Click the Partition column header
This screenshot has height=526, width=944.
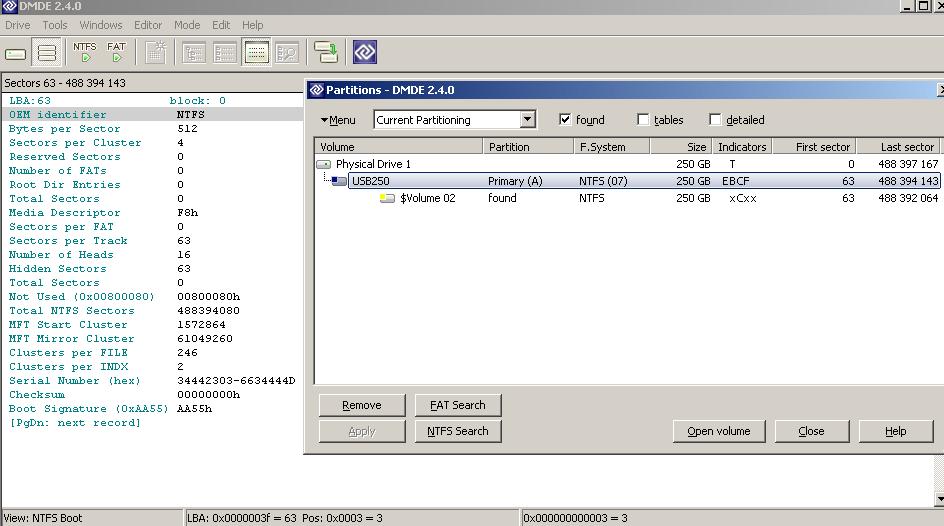(x=528, y=147)
